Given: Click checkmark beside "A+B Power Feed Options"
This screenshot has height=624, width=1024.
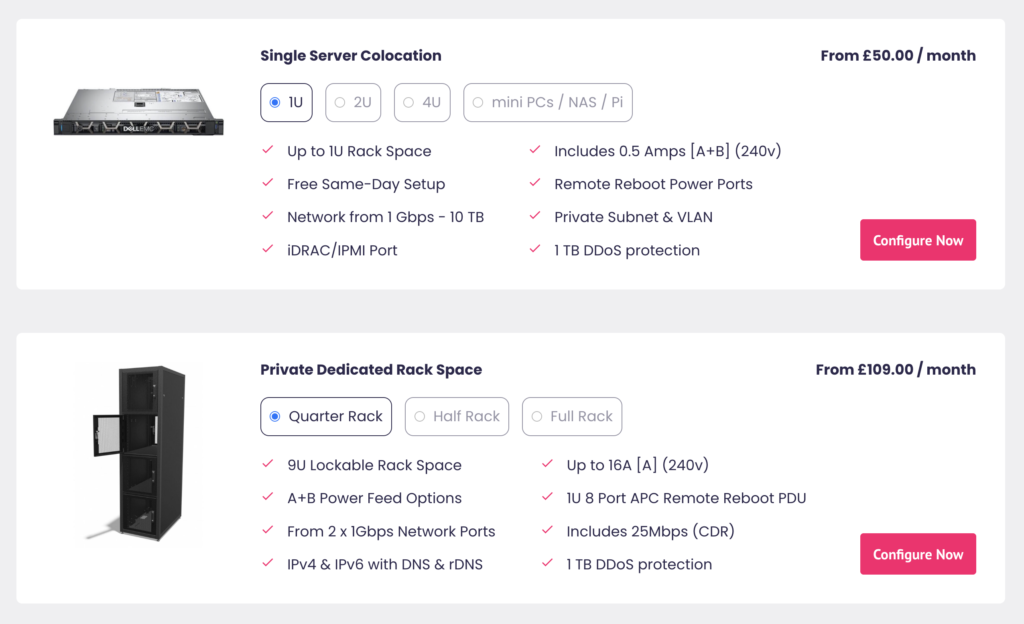Looking at the screenshot, I should 268,498.
